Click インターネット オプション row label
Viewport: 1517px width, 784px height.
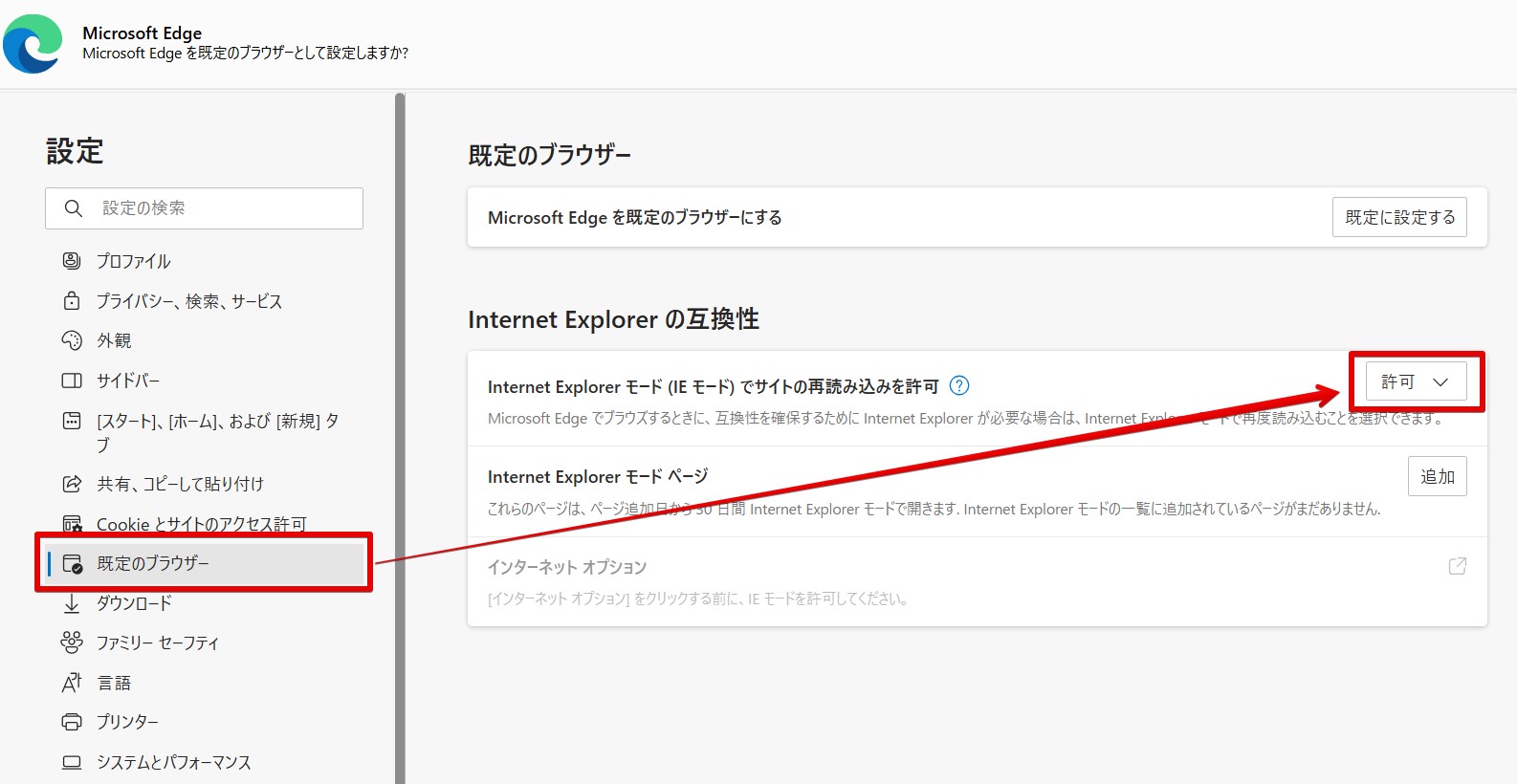pos(567,567)
